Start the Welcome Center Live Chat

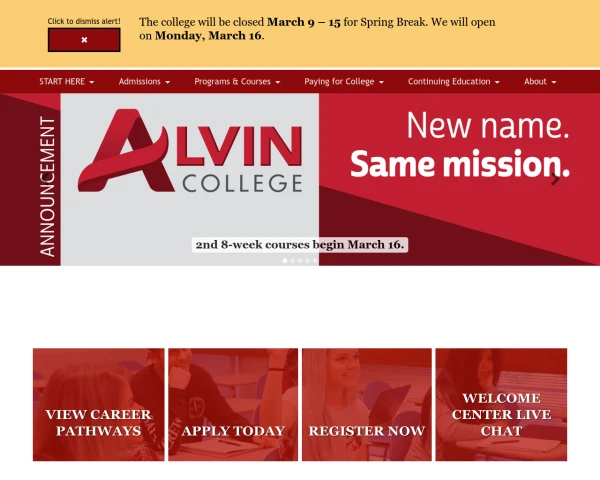tap(501, 405)
